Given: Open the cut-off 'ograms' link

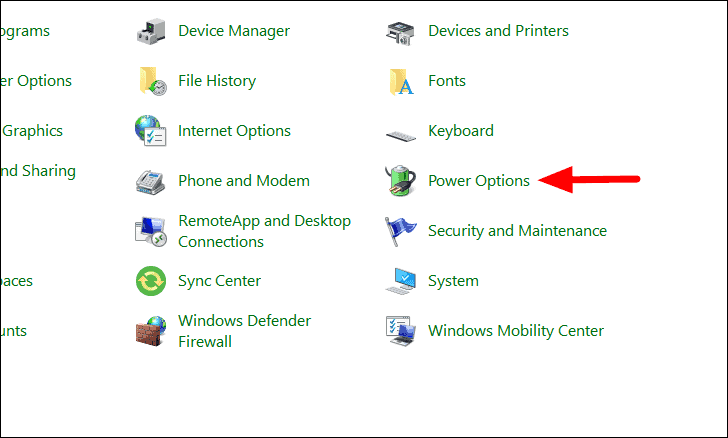Looking at the screenshot, I should (x=25, y=31).
